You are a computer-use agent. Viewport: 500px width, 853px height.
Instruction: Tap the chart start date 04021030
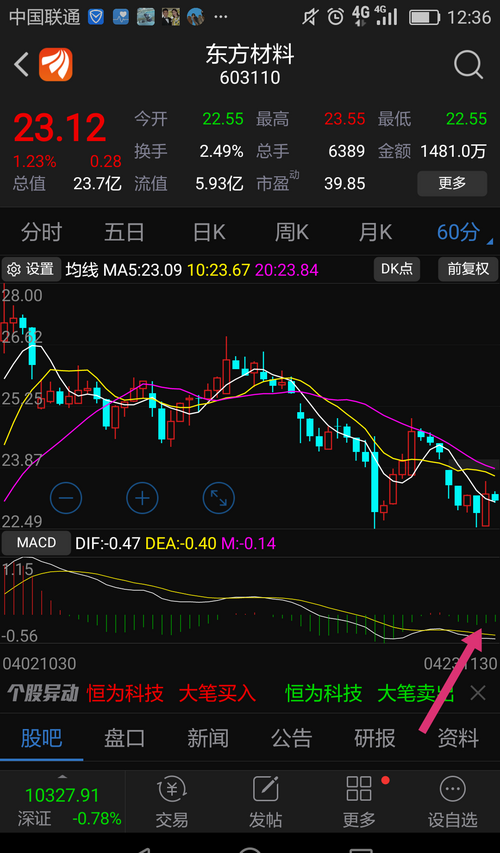click(39, 664)
